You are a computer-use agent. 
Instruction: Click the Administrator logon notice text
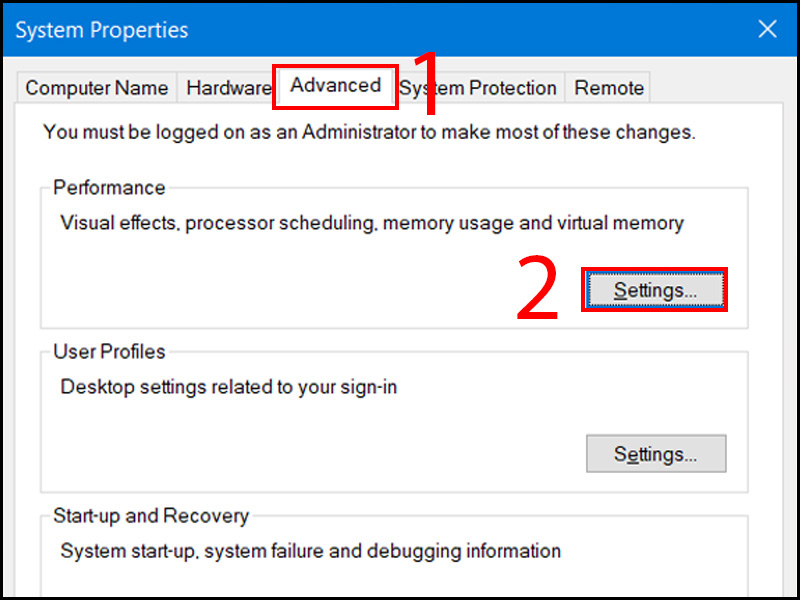369,132
